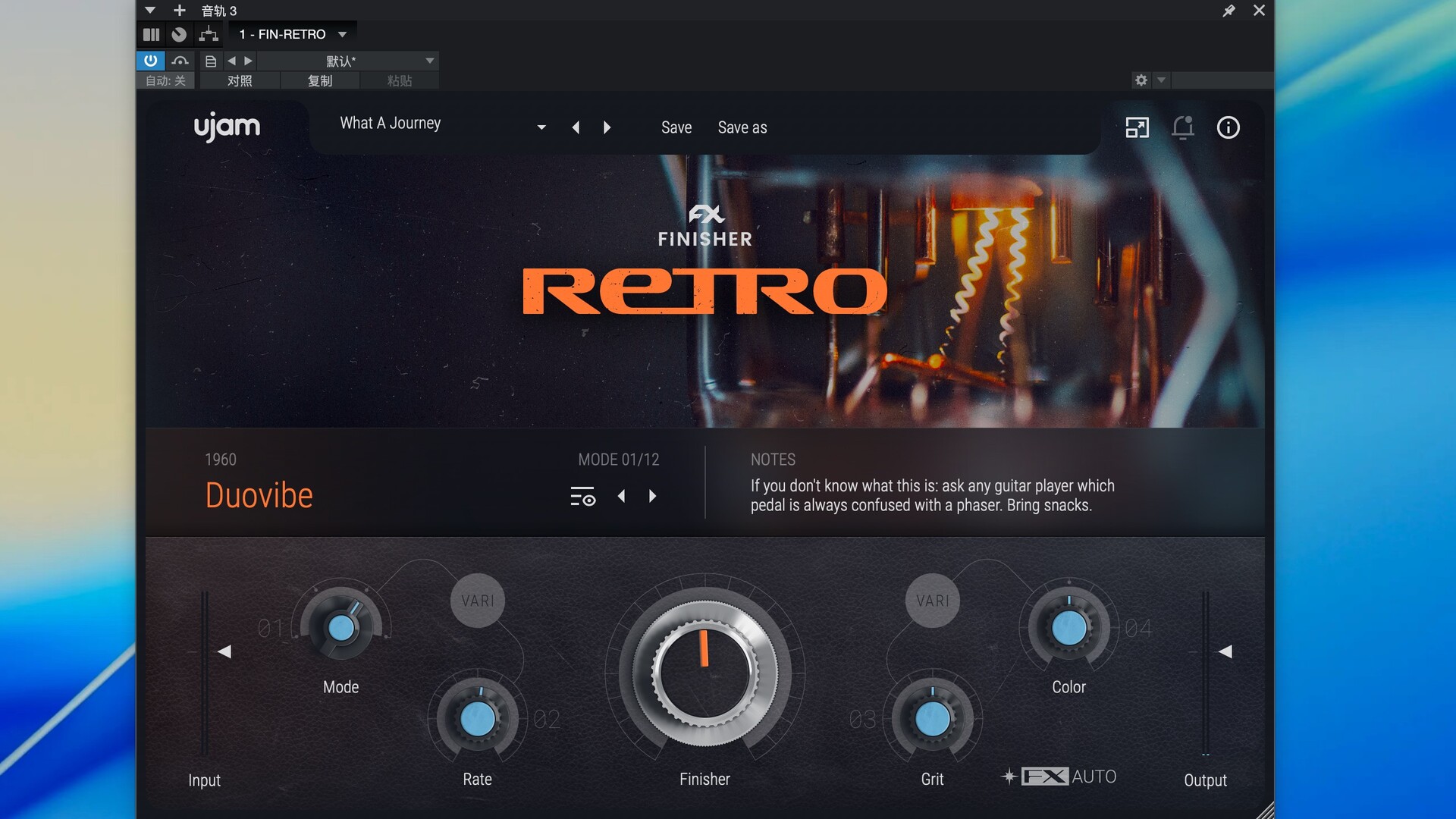Viewport: 1456px width, 819px height.
Task: Click the sparkle icon beside FX AUTO
Action: [1009, 777]
